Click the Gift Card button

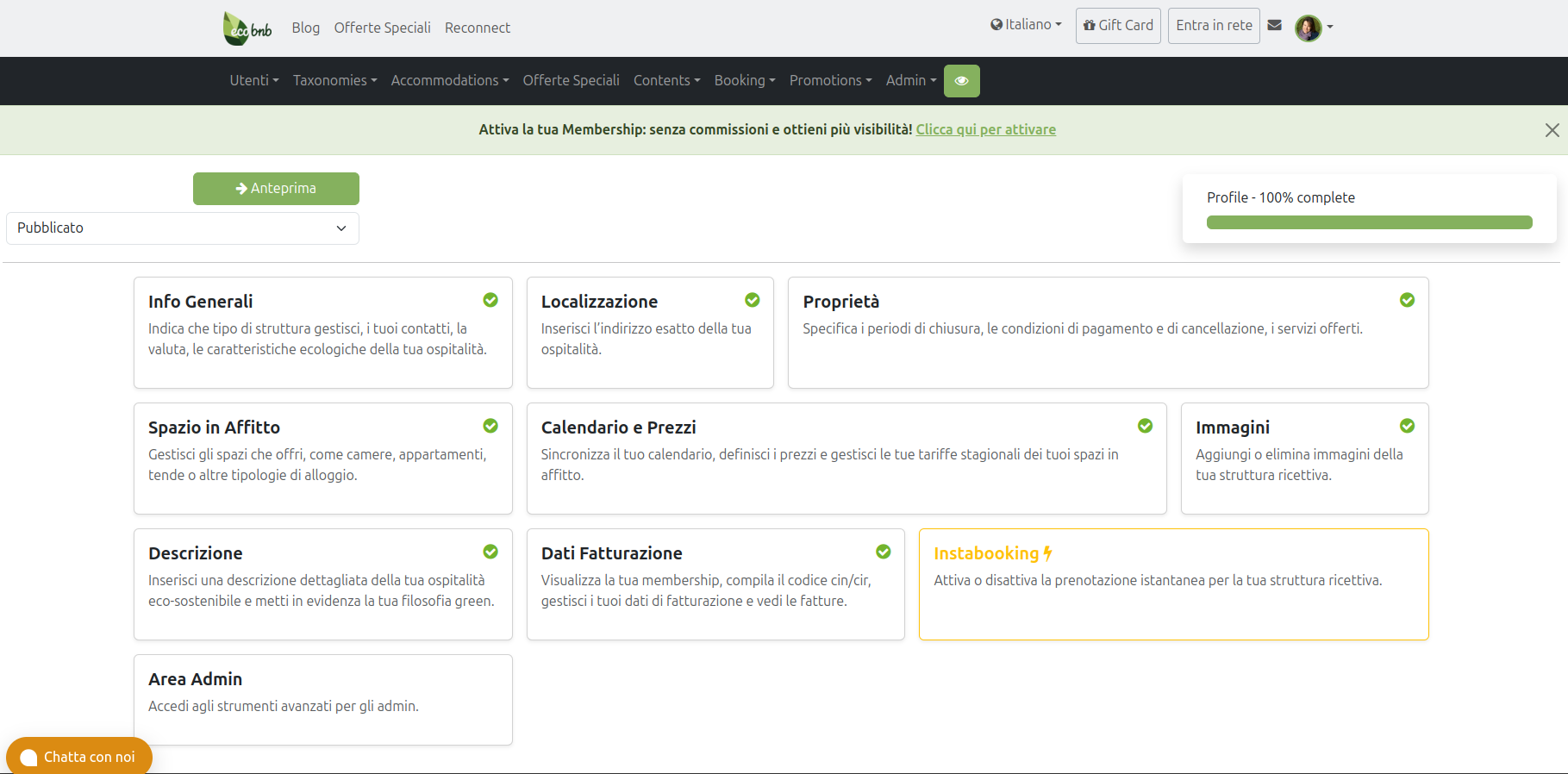click(x=1118, y=26)
